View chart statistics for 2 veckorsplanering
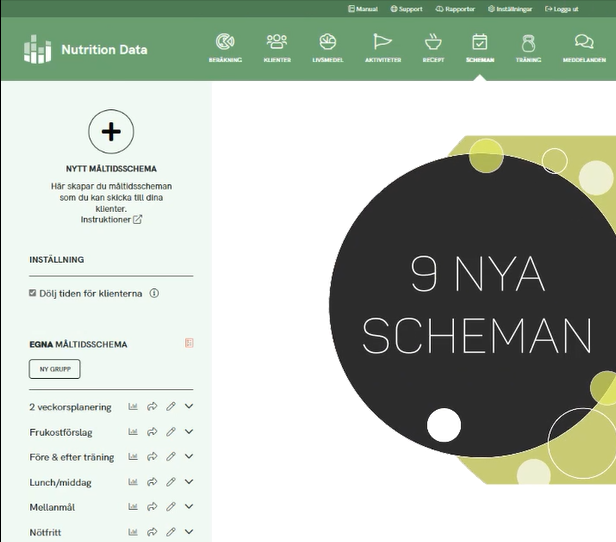Image resolution: width=616 pixels, height=542 pixels. pyautogui.click(x=133, y=407)
